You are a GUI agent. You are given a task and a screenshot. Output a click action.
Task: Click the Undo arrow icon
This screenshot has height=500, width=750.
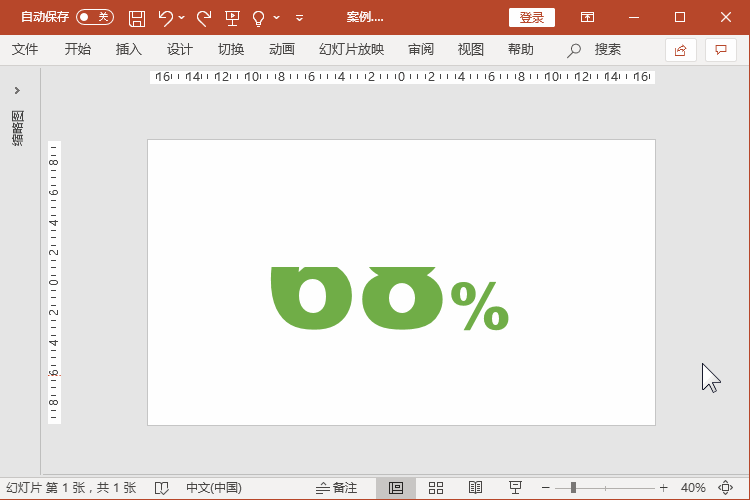[165, 18]
